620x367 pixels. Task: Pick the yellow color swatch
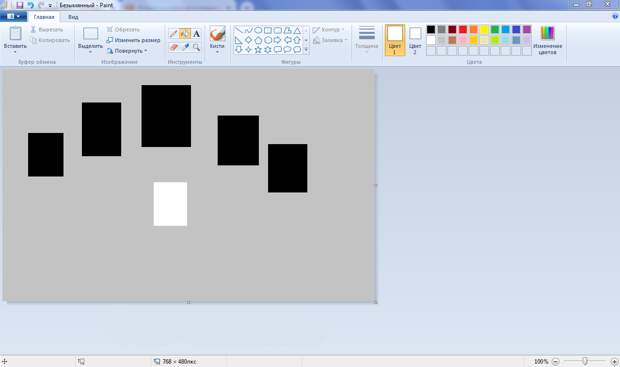click(x=484, y=29)
